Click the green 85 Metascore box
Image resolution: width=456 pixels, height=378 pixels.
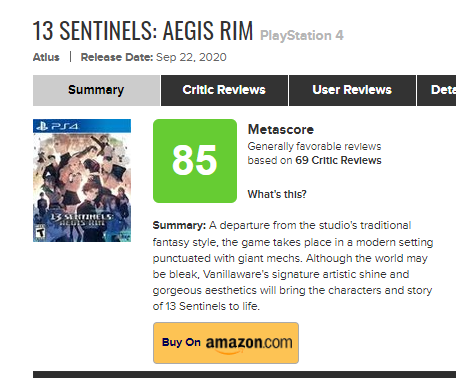(195, 161)
